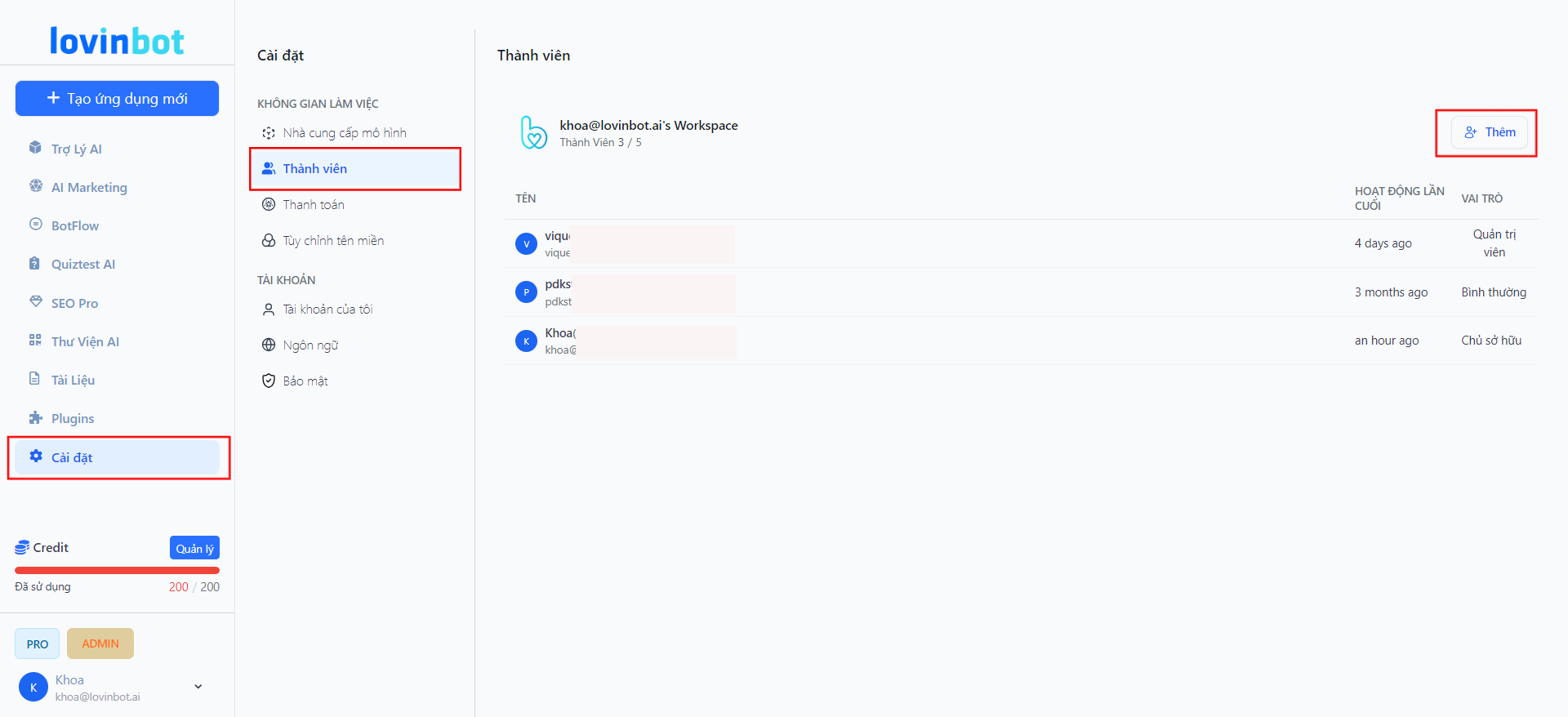1568x717 pixels.
Task: Select Nhà cung cấp mô hình menu
Action: pyautogui.click(x=344, y=133)
